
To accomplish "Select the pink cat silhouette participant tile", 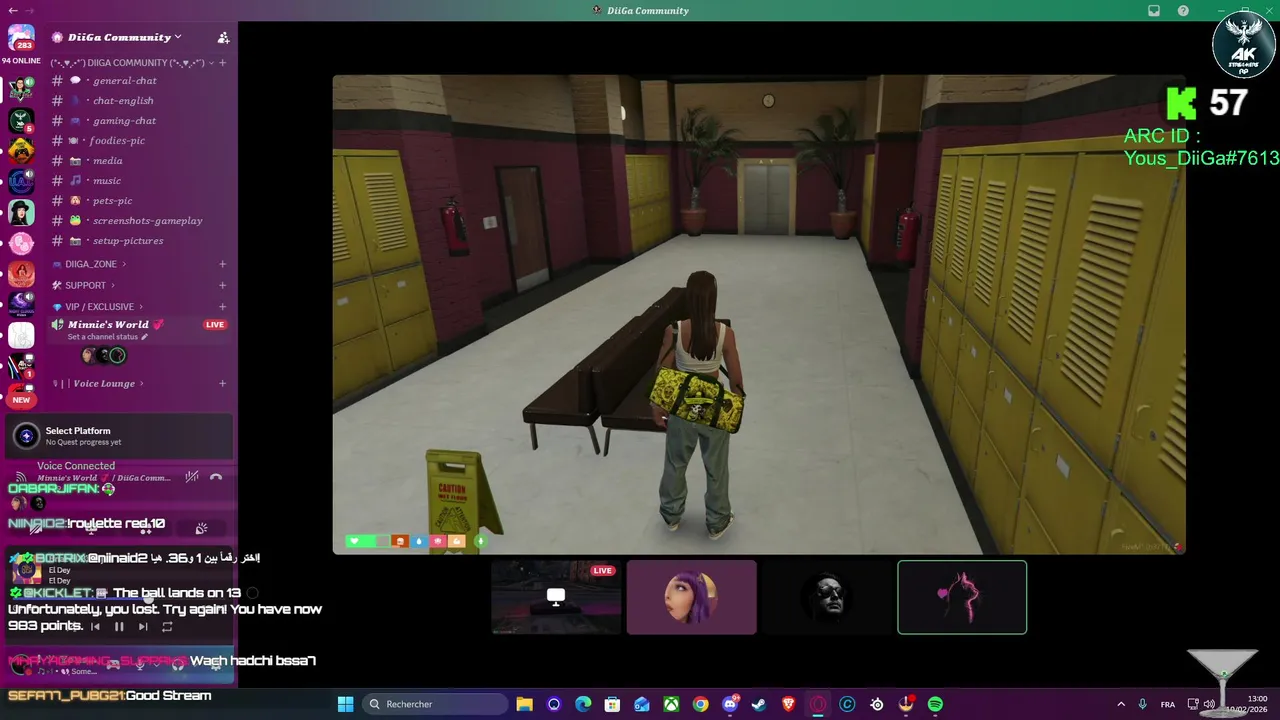I will (962, 597).
